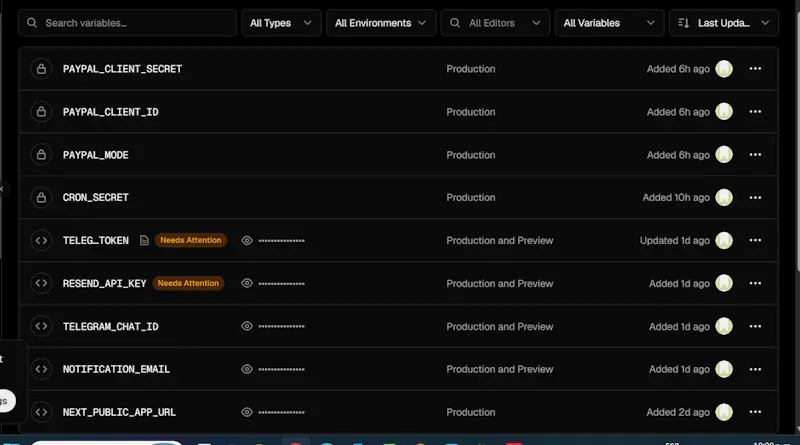Select the TELEG_TOKEN variable name
The height and width of the screenshot is (445, 800).
(95, 240)
